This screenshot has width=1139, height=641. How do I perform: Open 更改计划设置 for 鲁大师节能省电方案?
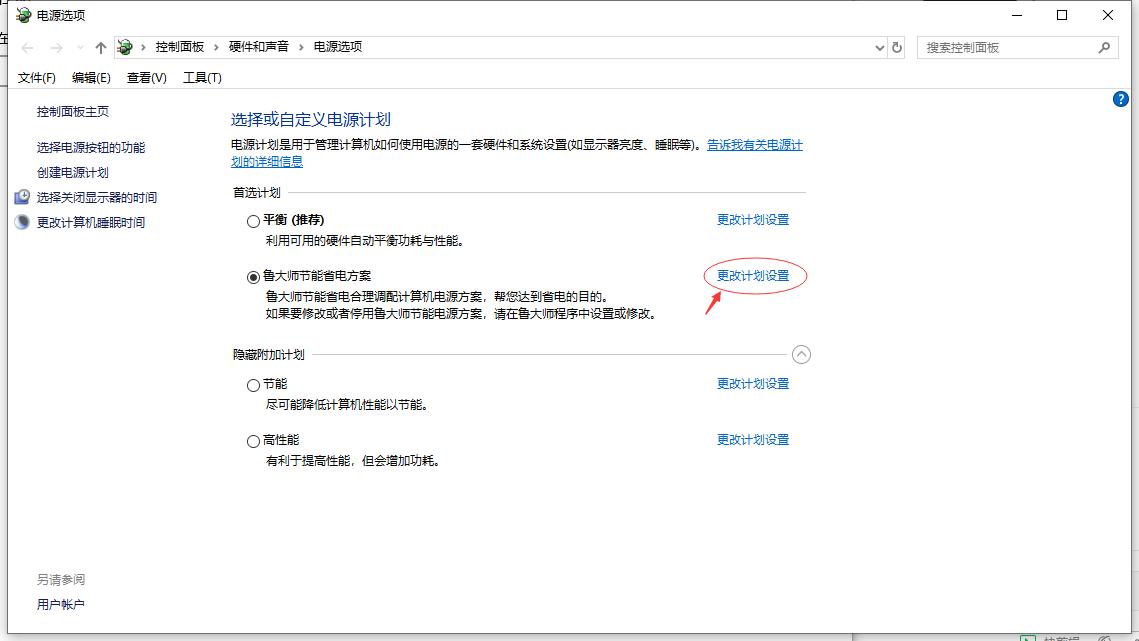[x=753, y=275]
